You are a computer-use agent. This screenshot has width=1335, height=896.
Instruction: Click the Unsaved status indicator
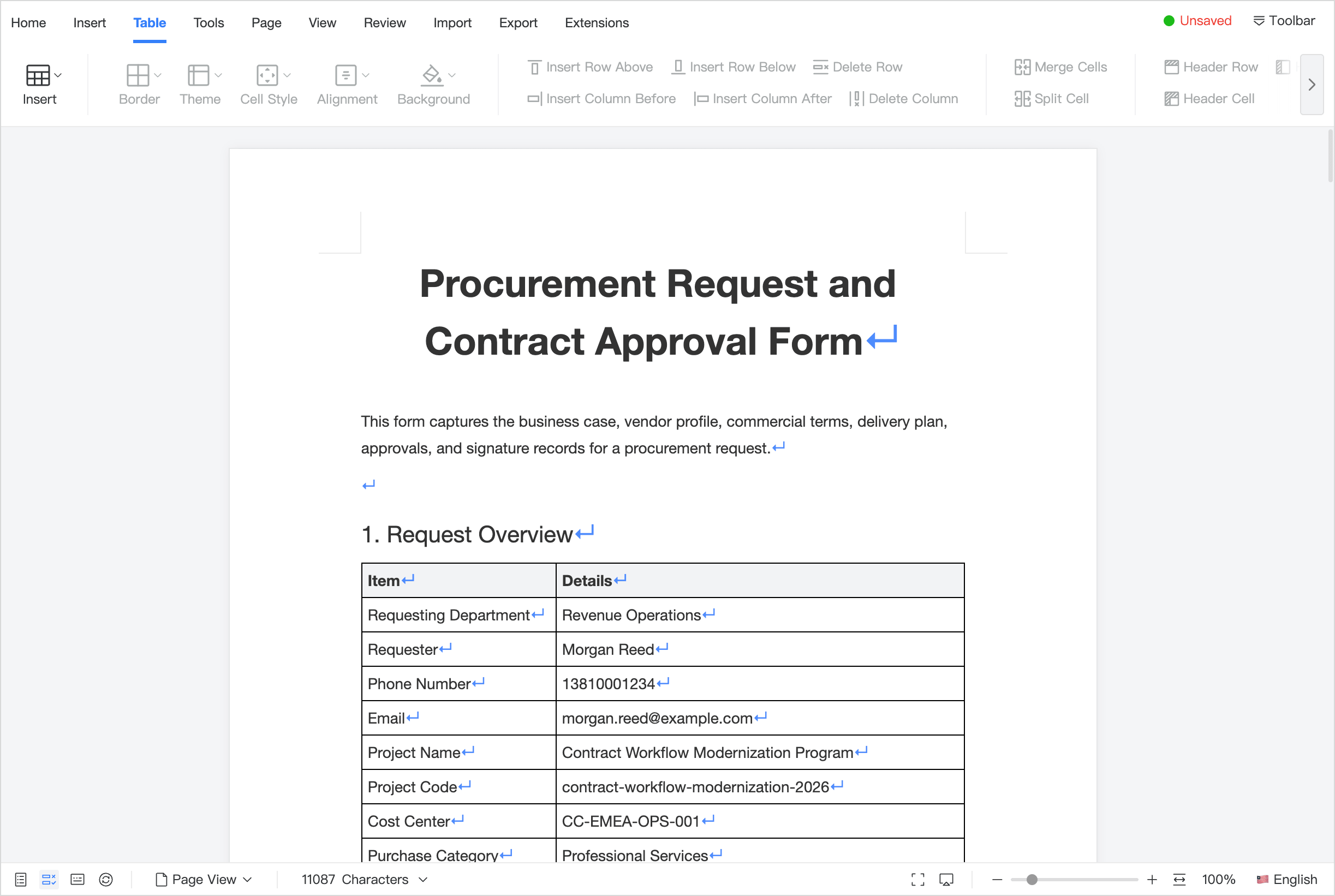click(x=1197, y=21)
